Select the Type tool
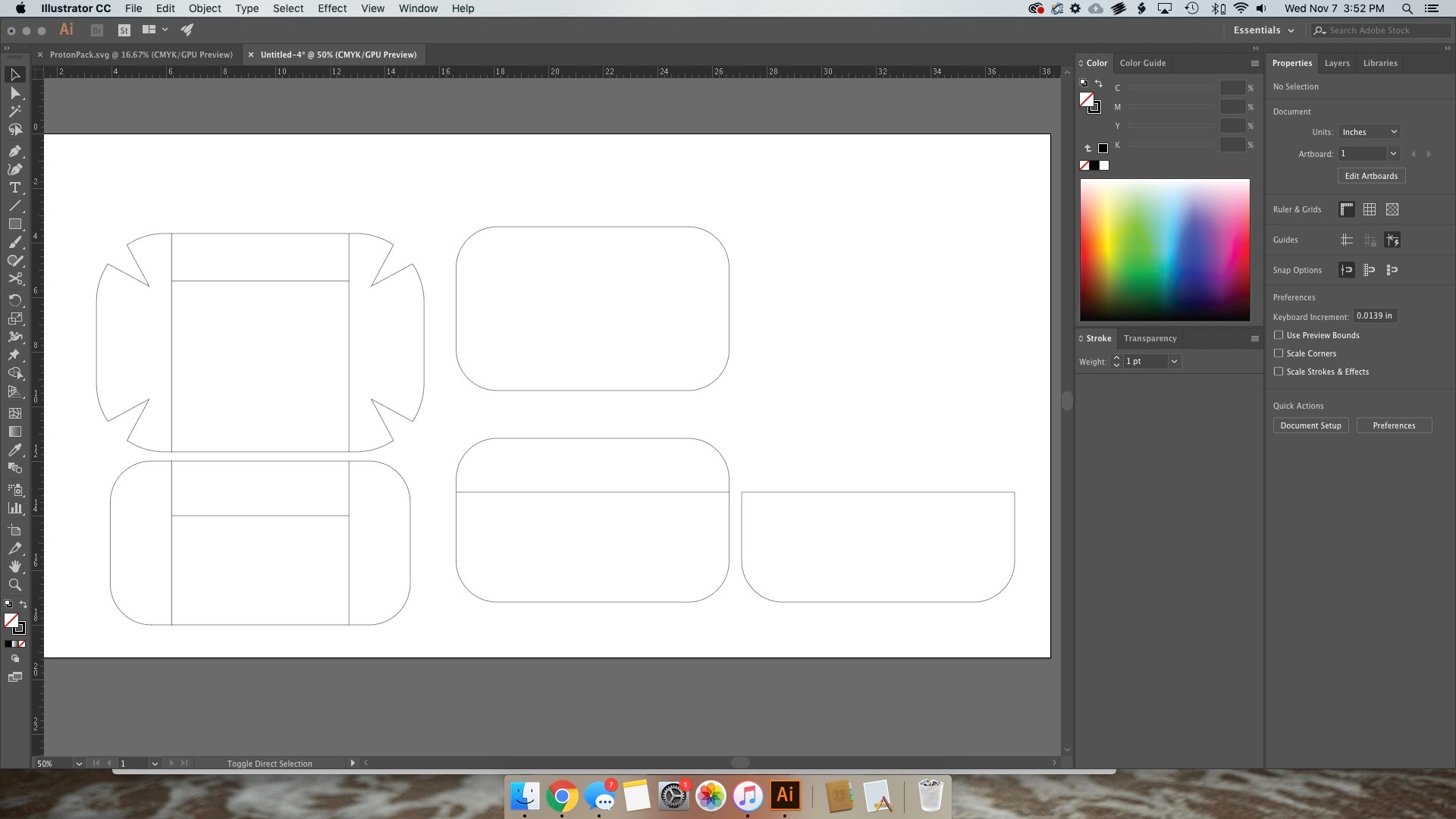The image size is (1456, 819). [x=14, y=187]
